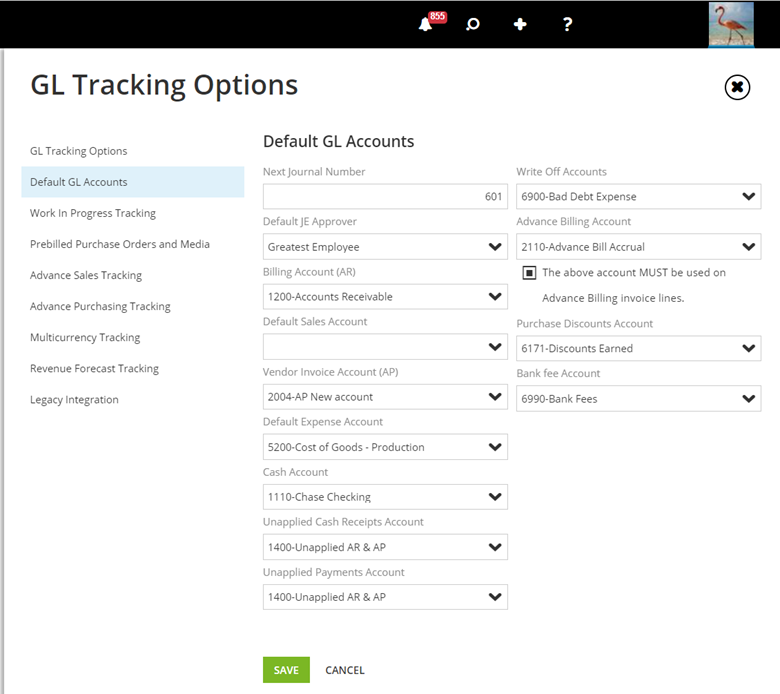Click the green Save button
Image resolution: width=780 pixels, height=694 pixels.
tap(286, 670)
